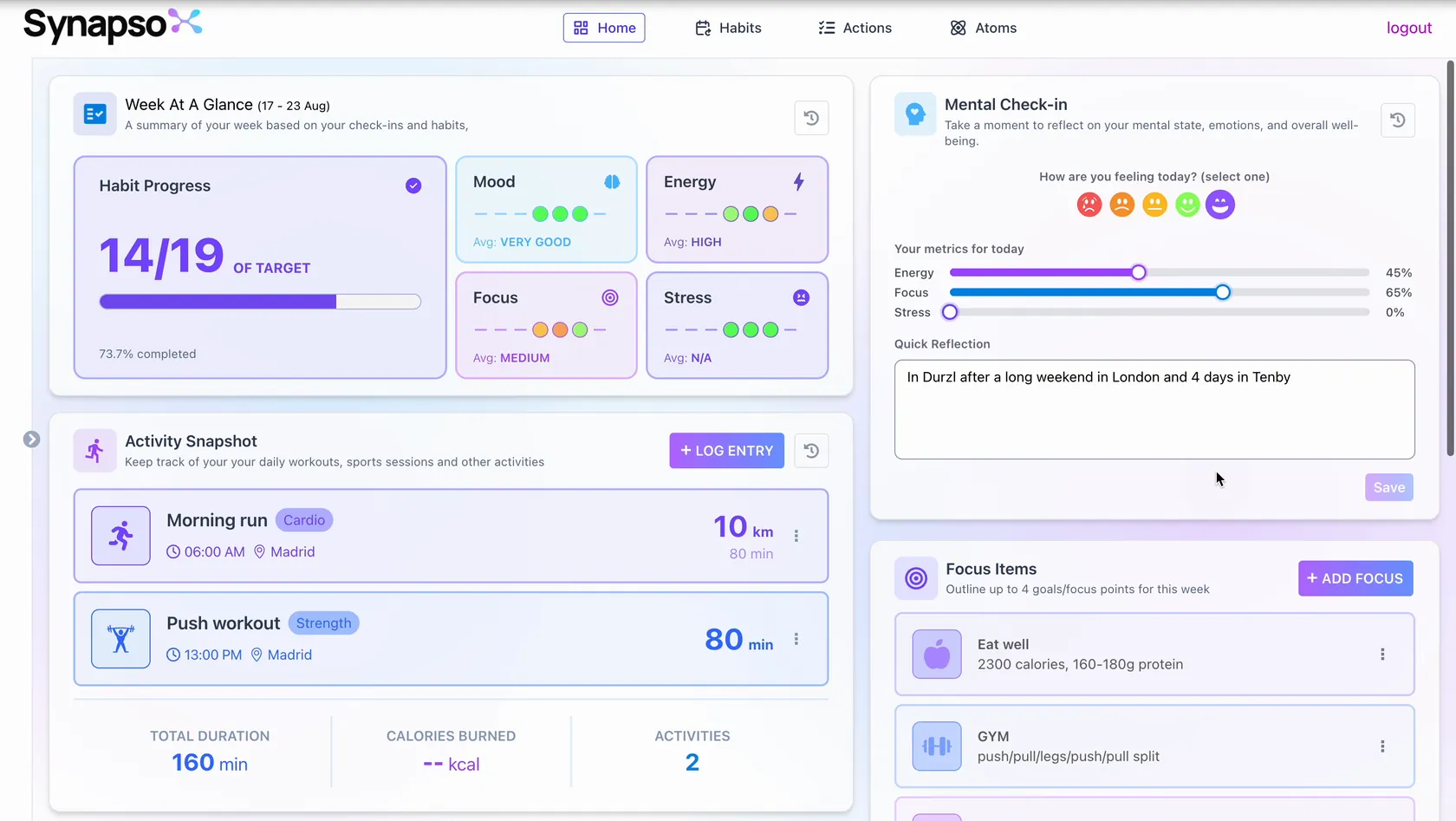This screenshot has width=1456, height=821.
Task: Click the Focus target icon in Focus card
Action: [610, 297]
